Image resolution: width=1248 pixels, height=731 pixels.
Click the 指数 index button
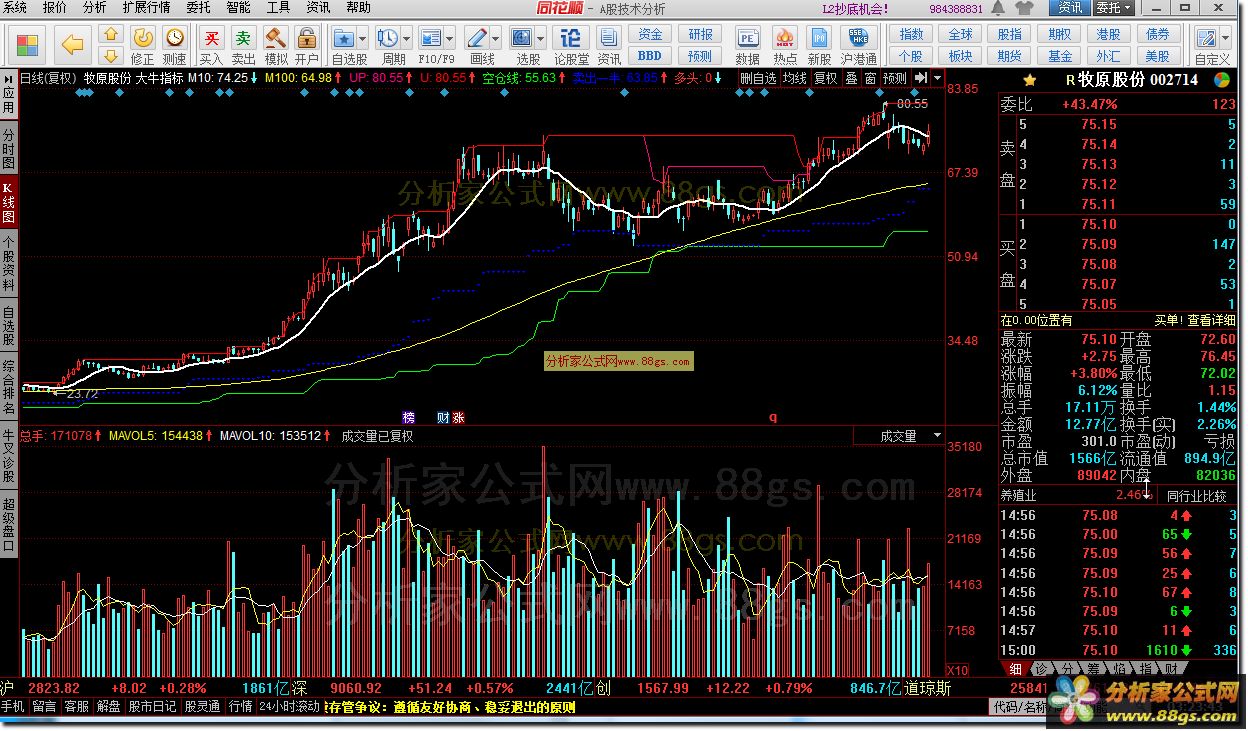[x=911, y=35]
